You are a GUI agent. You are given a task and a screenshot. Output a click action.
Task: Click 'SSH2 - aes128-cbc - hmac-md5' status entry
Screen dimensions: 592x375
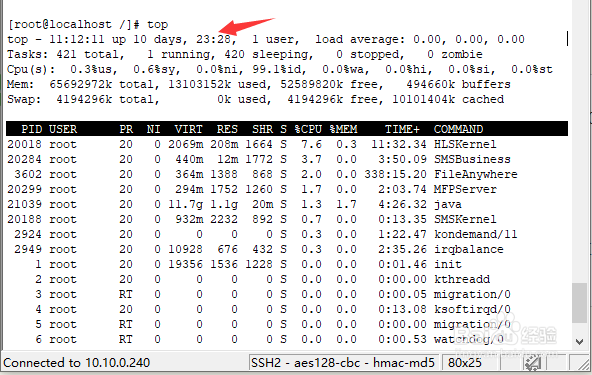342,363
